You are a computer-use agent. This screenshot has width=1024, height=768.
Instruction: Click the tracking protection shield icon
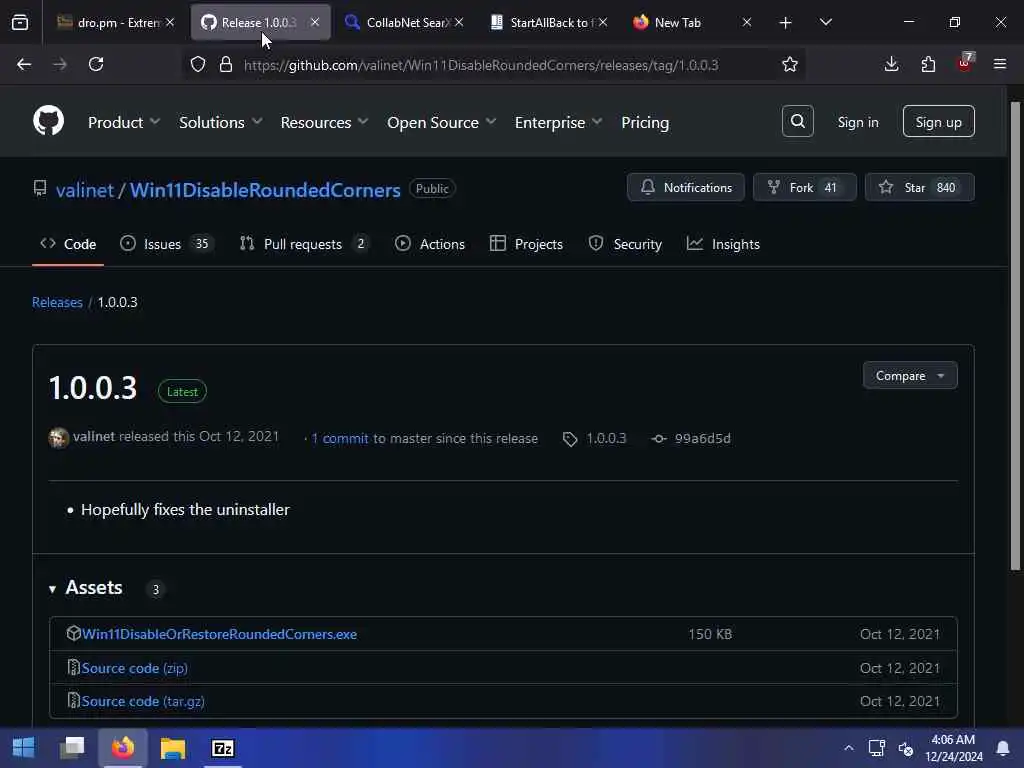pyautogui.click(x=198, y=64)
